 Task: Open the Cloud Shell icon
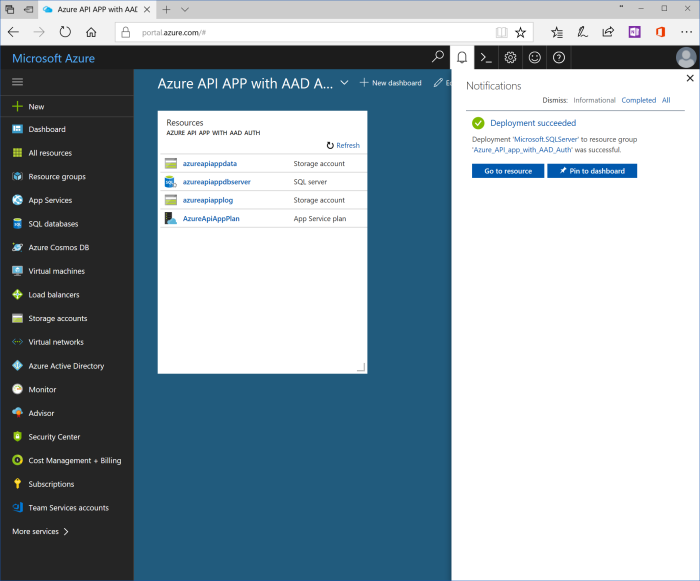[x=486, y=58]
